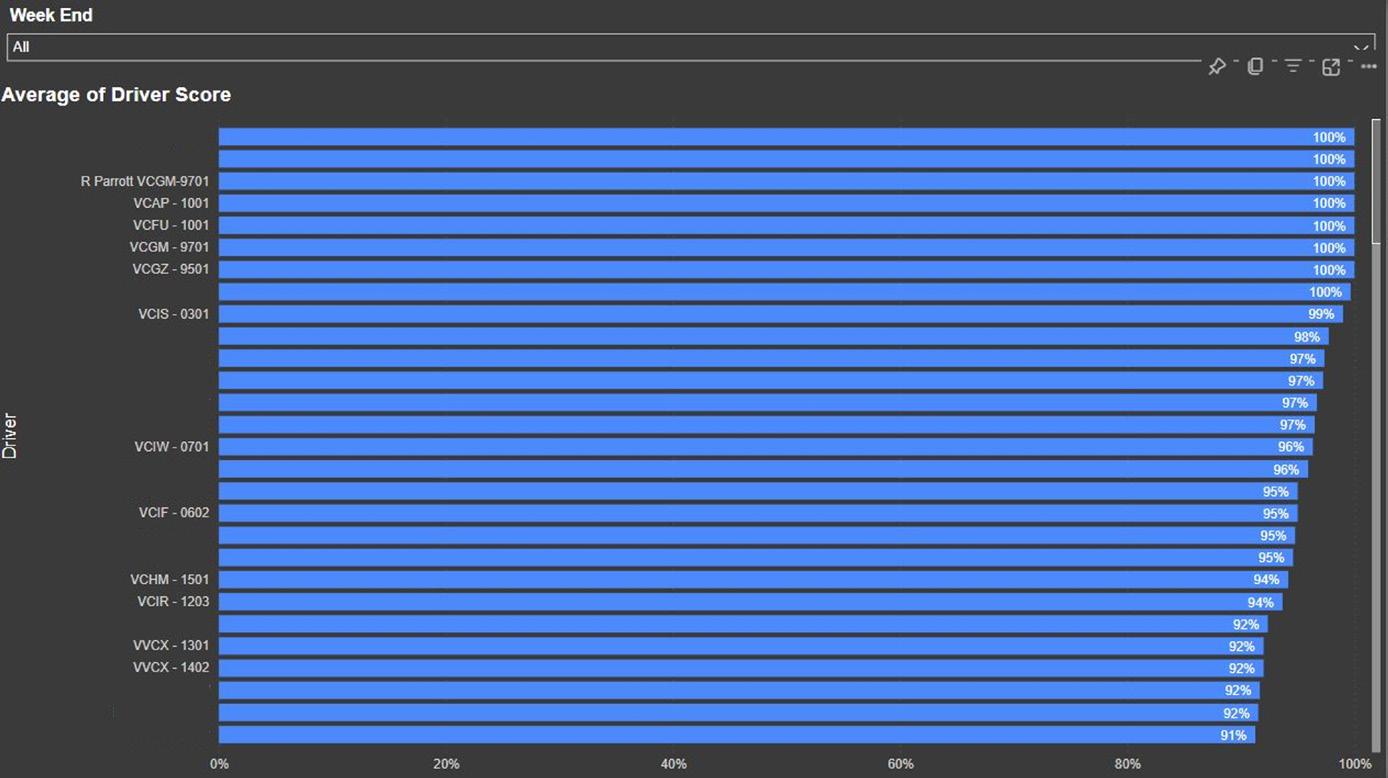Click the Driver axis title
The image size is (1388, 778).
click(x=10, y=436)
